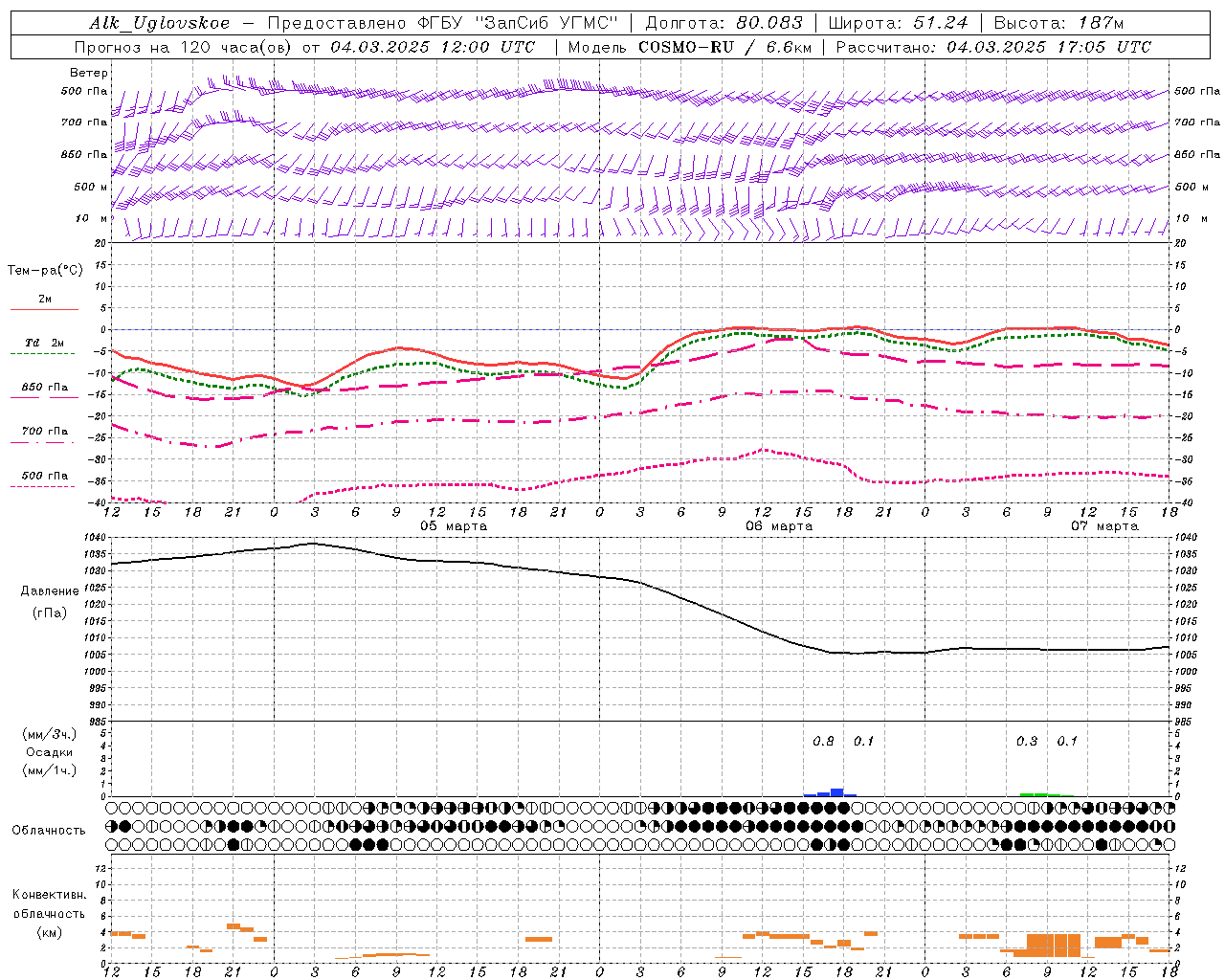Image resolution: width=1225 pixels, height=980 pixels.
Task: Click the '500 гПа' temperature legend entry
Action: [44, 479]
